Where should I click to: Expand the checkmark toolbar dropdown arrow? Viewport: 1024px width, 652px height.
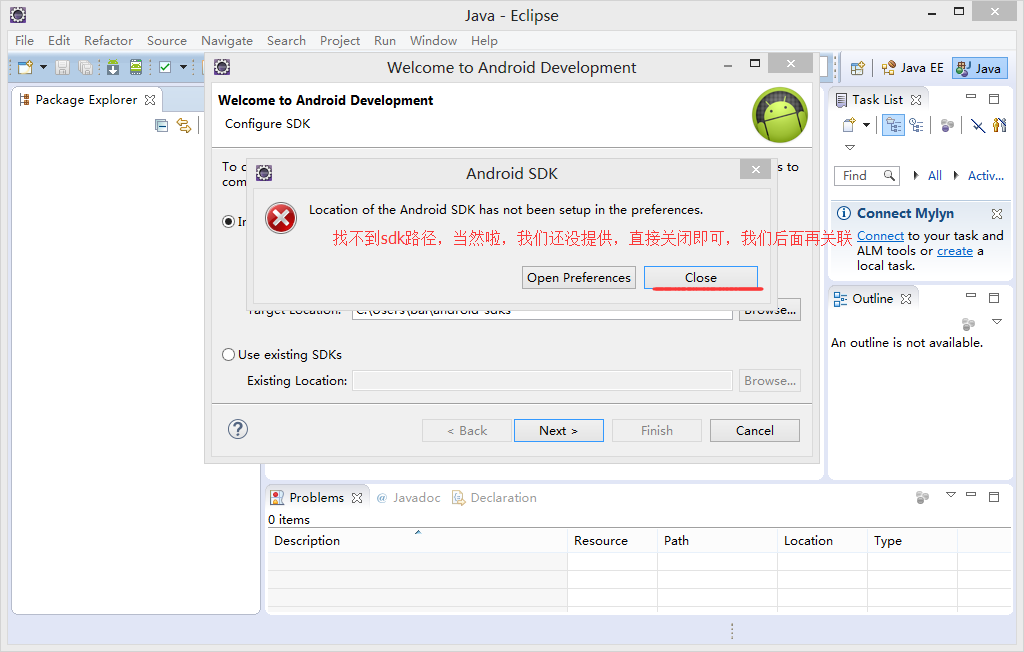tap(184, 67)
